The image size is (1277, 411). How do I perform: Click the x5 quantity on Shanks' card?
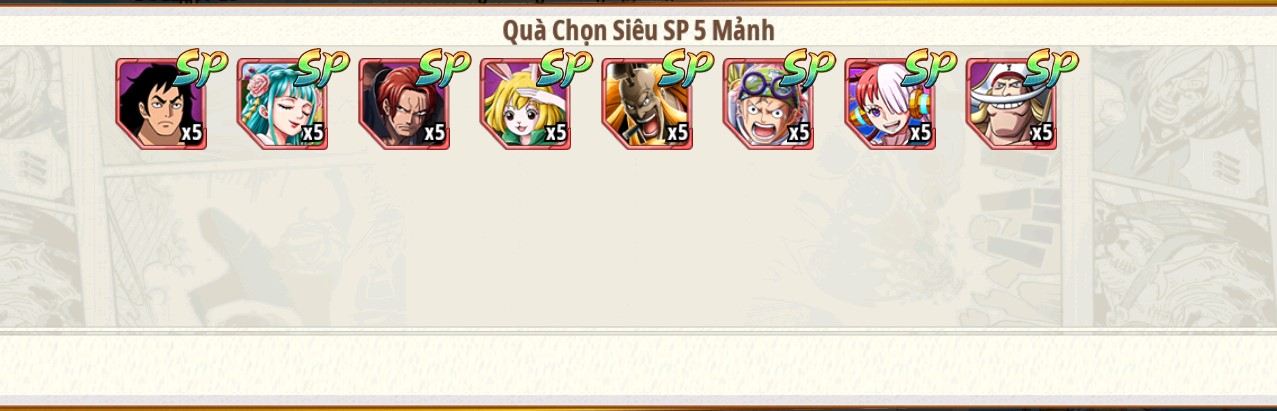[x=435, y=133]
